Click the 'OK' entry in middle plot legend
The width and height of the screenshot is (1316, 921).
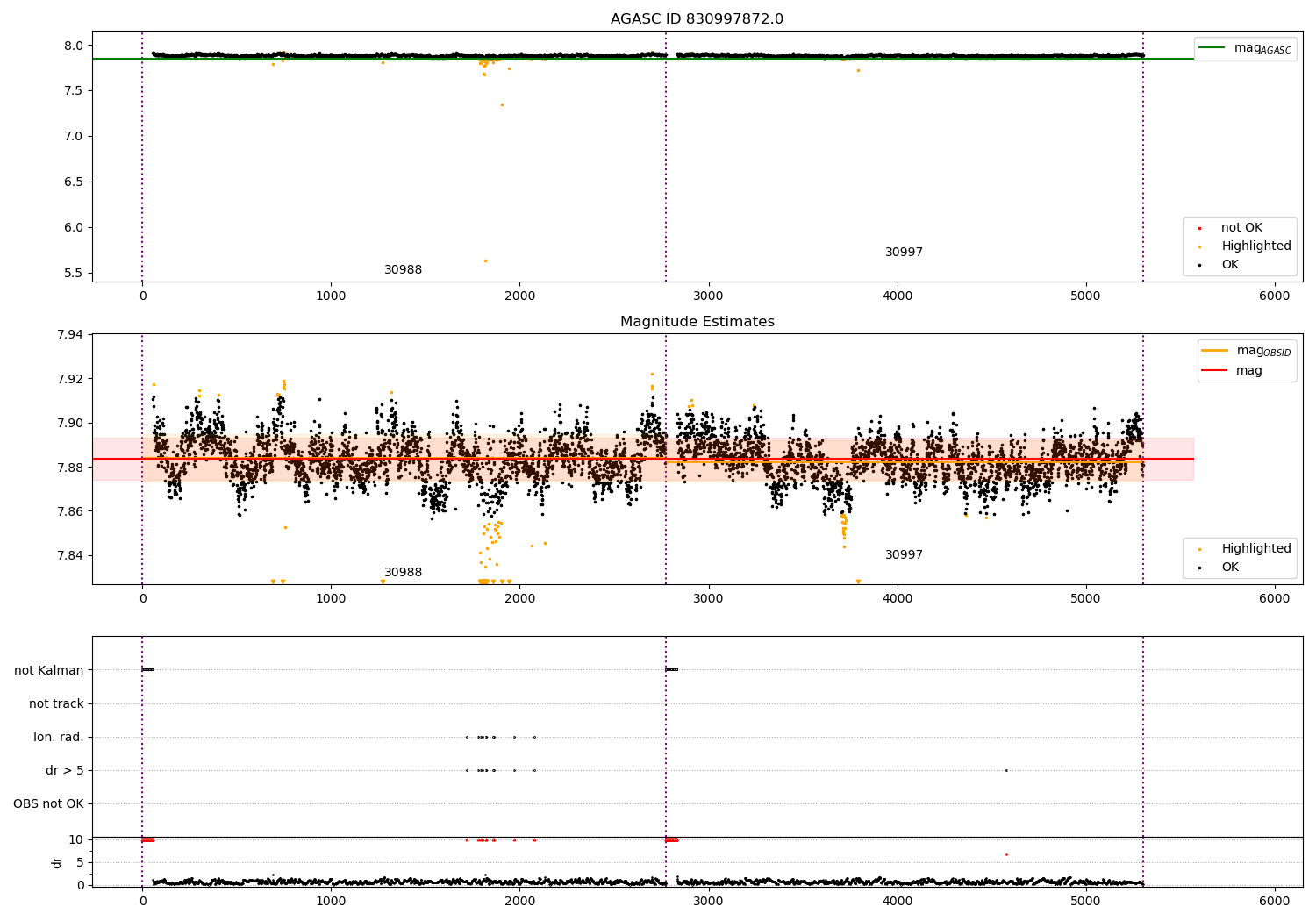[x=1230, y=567]
